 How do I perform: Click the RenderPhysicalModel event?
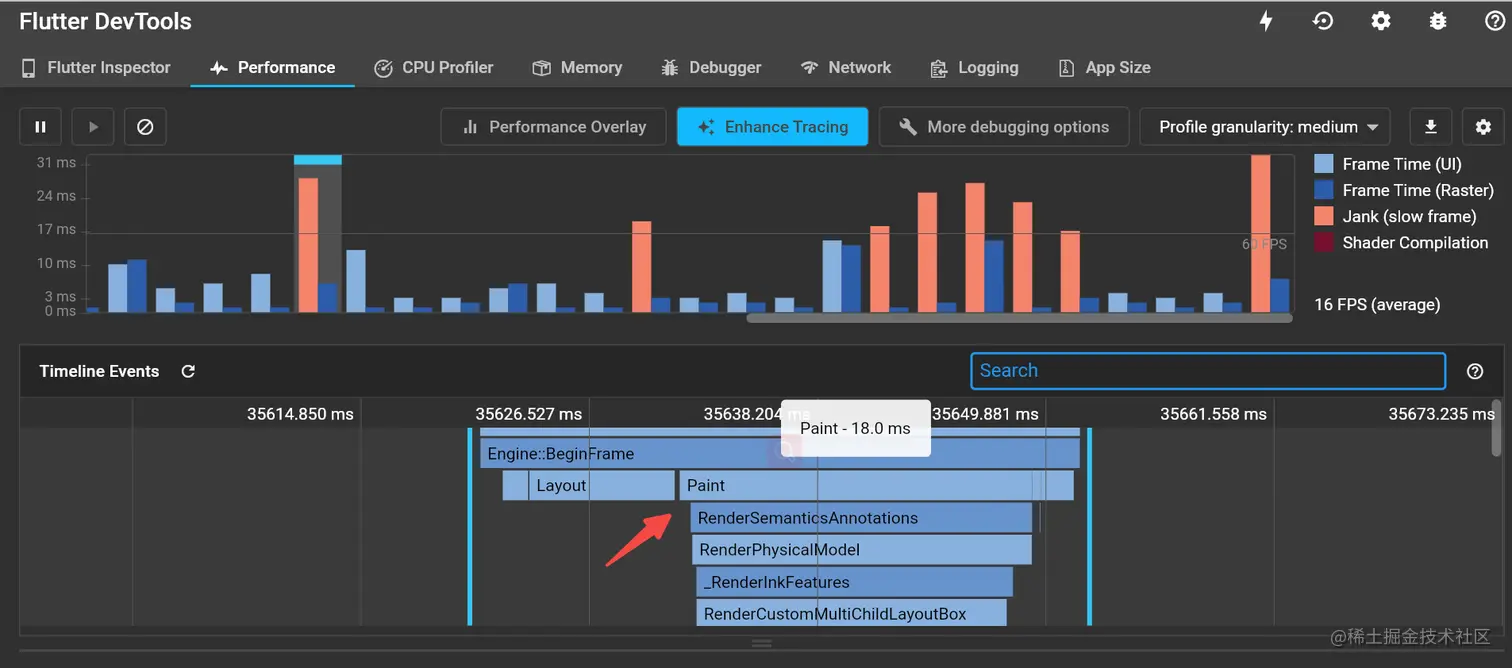click(x=861, y=550)
